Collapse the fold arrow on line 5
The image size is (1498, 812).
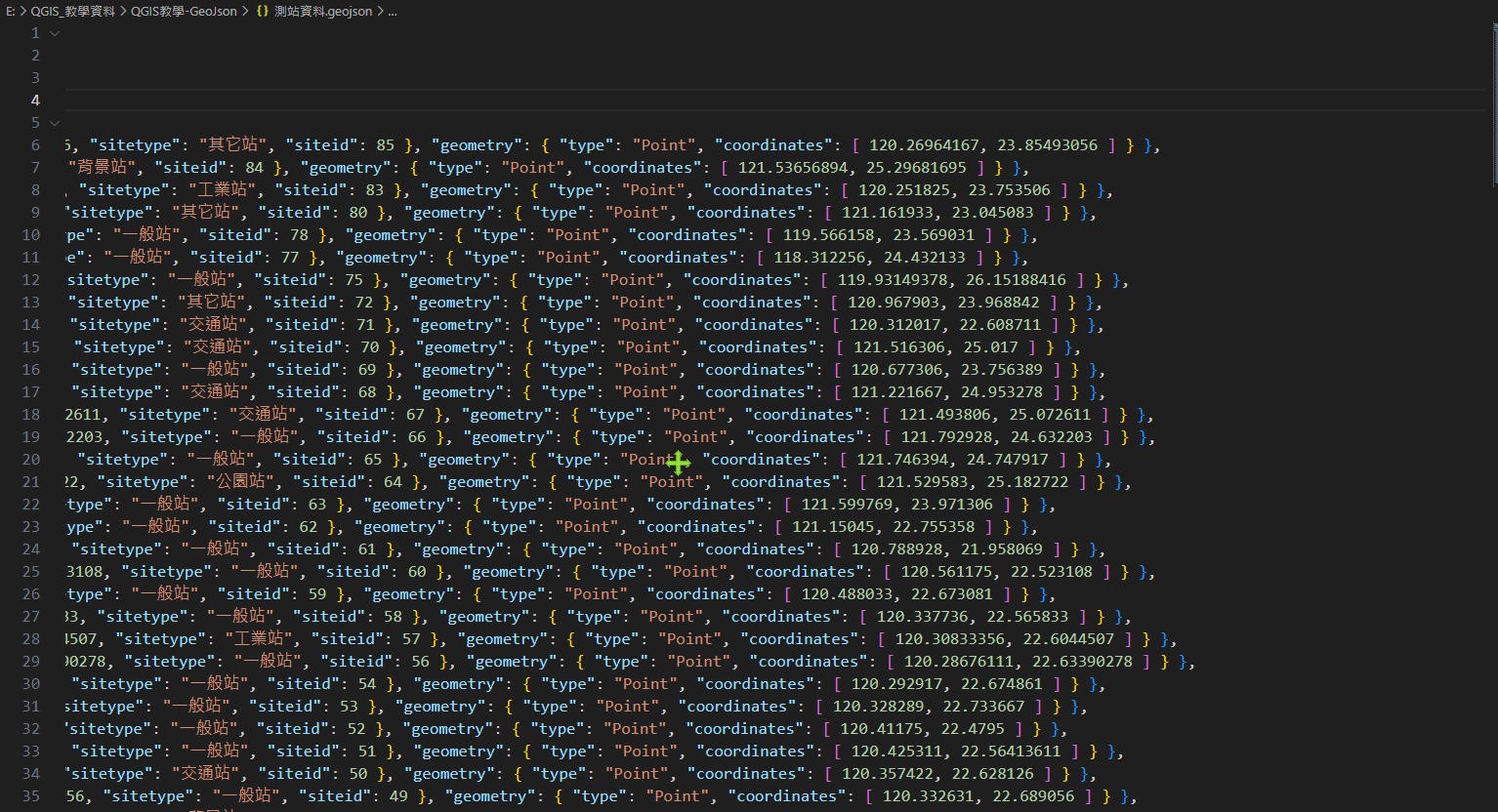pos(55,123)
